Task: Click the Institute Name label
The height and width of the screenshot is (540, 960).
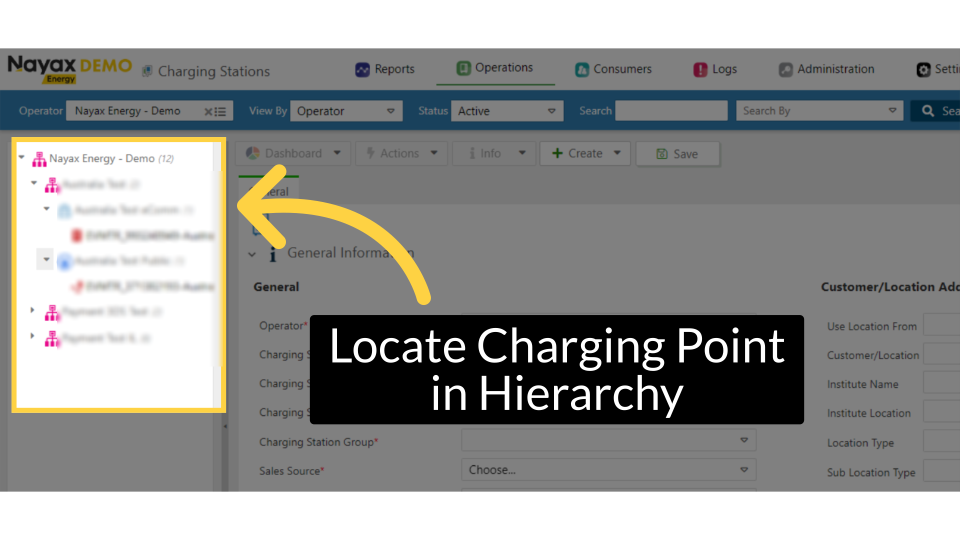Action: point(863,384)
